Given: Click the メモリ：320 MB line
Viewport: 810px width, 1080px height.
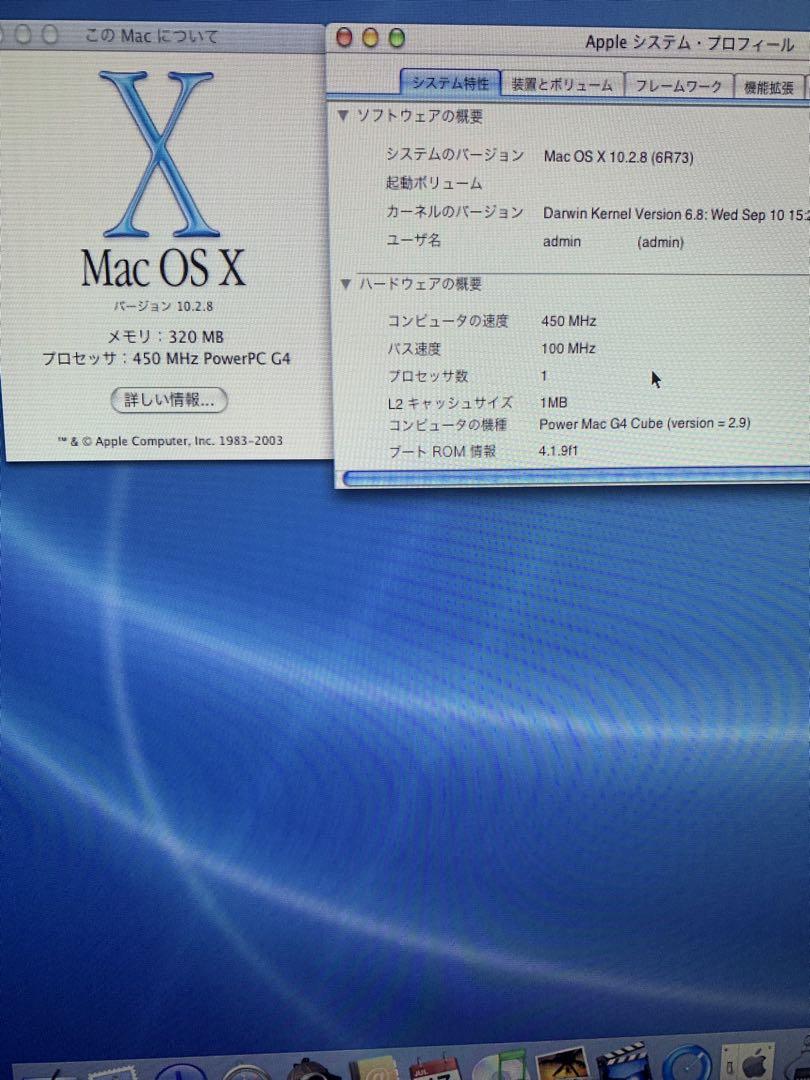Looking at the screenshot, I should pos(165,337).
